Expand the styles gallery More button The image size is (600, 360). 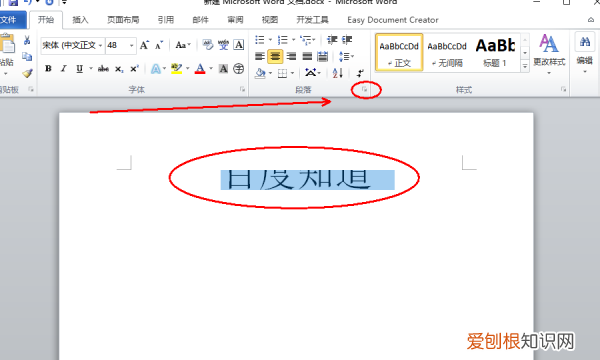click(525, 66)
